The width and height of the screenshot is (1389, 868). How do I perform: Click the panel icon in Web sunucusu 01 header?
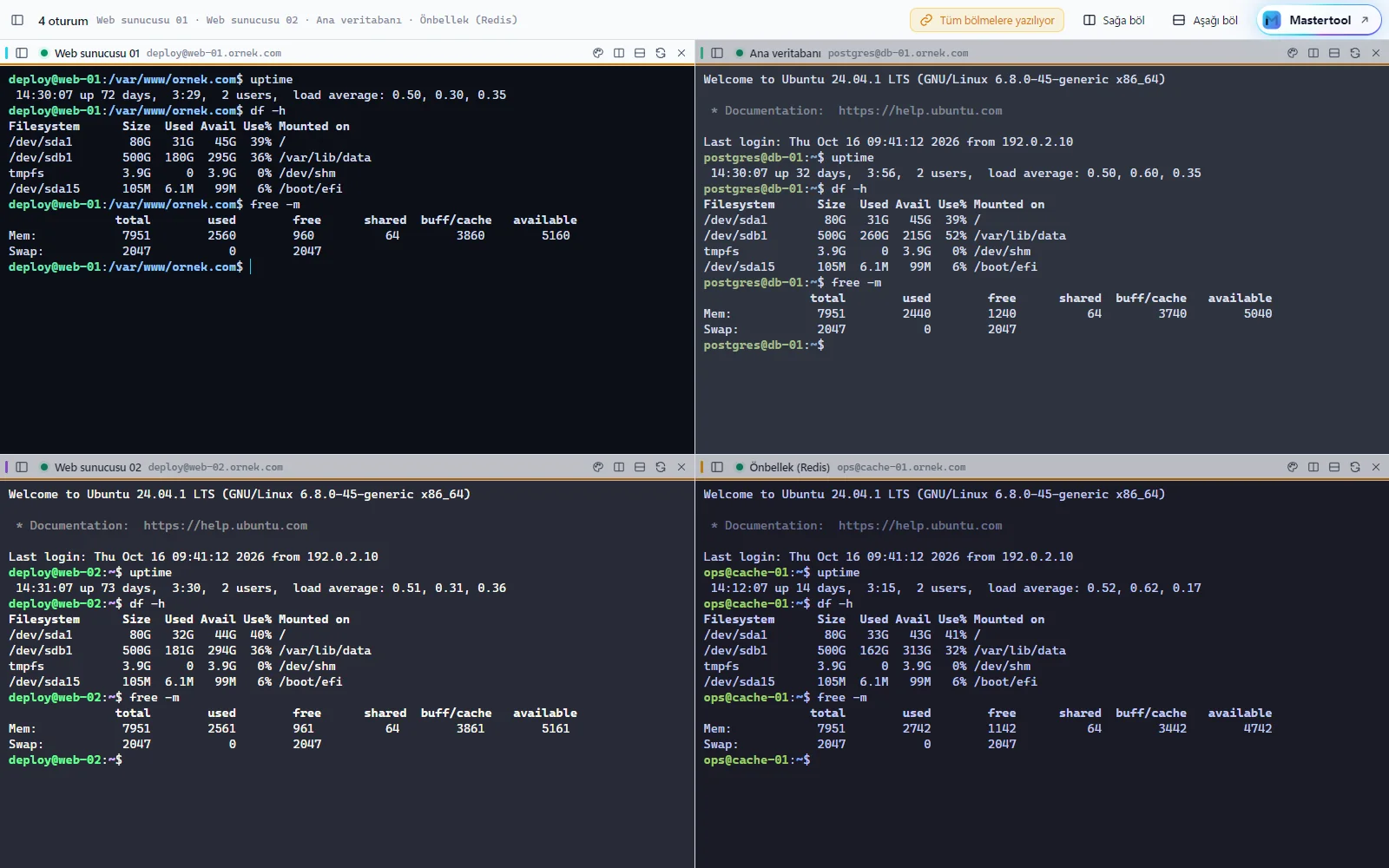[22, 53]
